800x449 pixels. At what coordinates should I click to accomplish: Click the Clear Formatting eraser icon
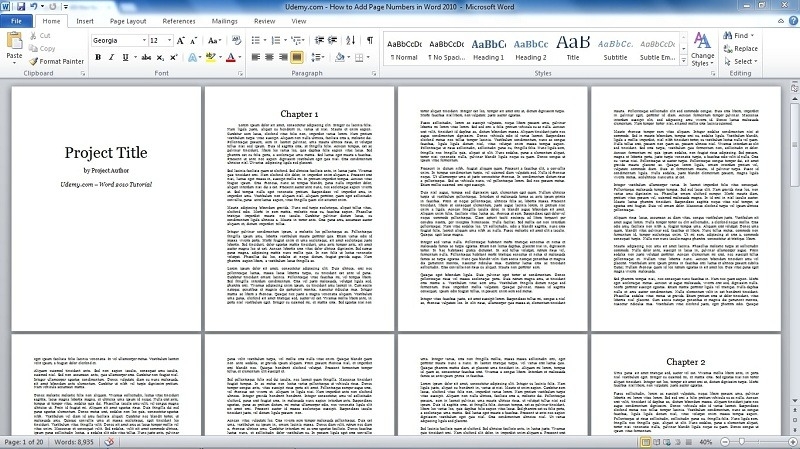tap(236, 40)
